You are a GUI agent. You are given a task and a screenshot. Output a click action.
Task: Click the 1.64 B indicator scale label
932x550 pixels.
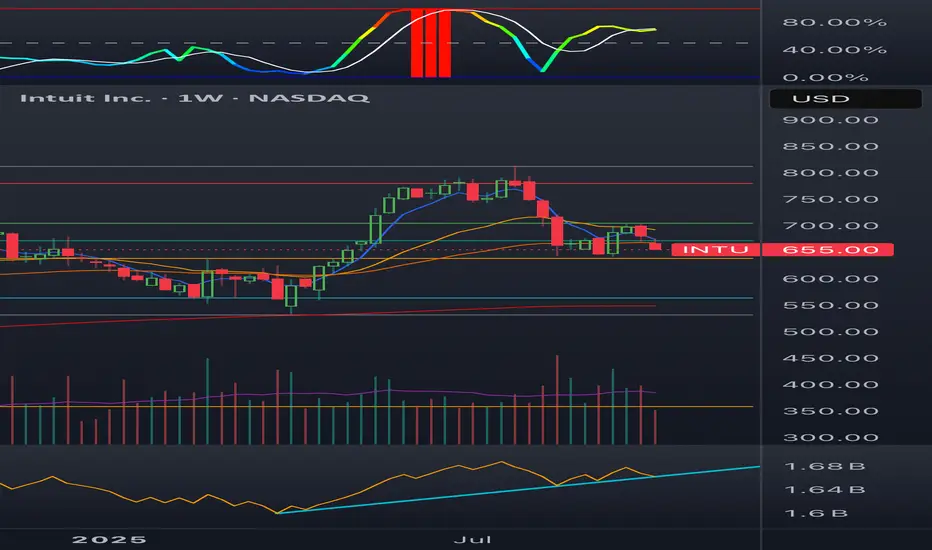(x=825, y=490)
